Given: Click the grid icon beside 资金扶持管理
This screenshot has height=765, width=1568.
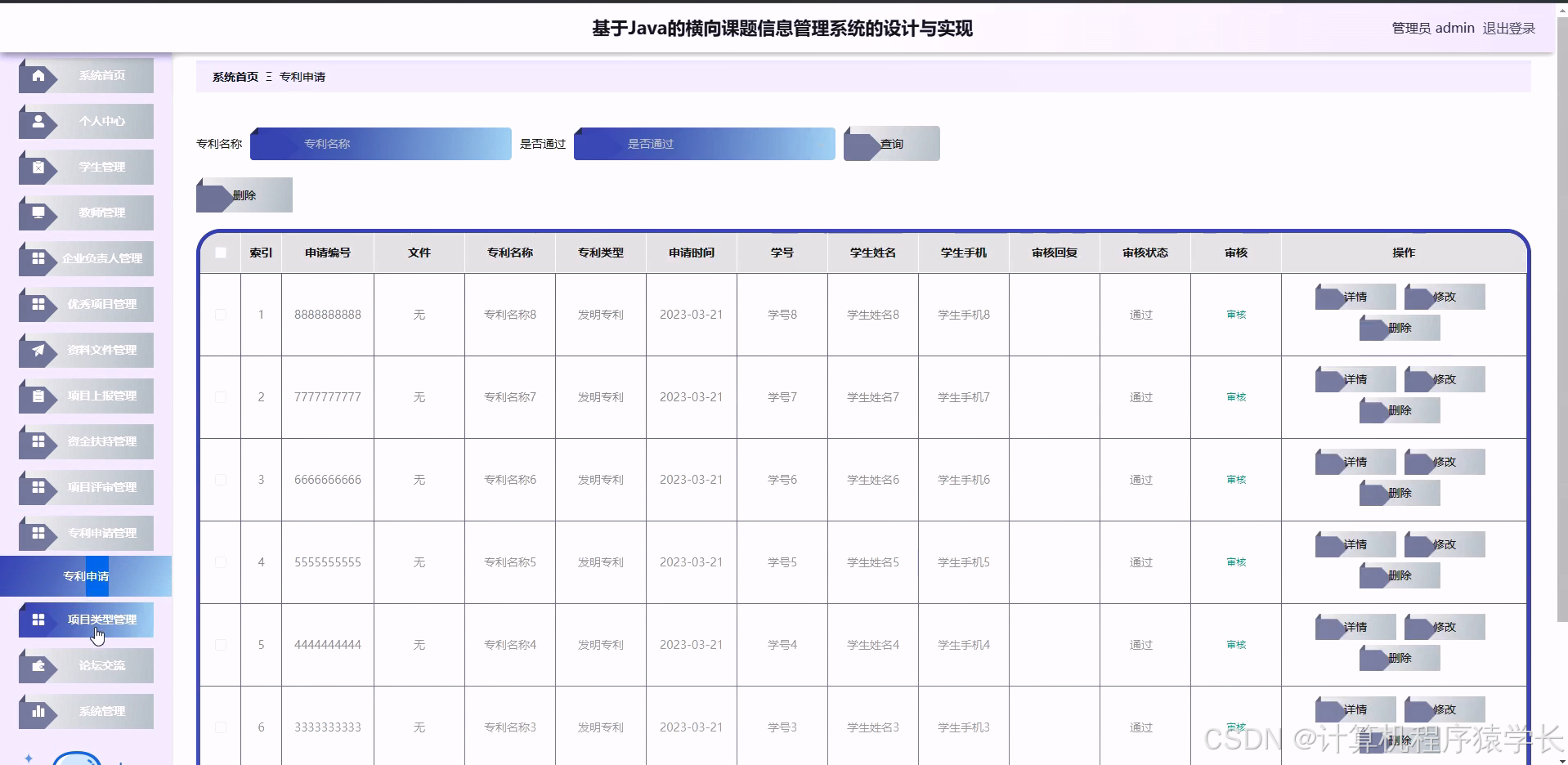Looking at the screenshot, I should [x=38, y=441].
